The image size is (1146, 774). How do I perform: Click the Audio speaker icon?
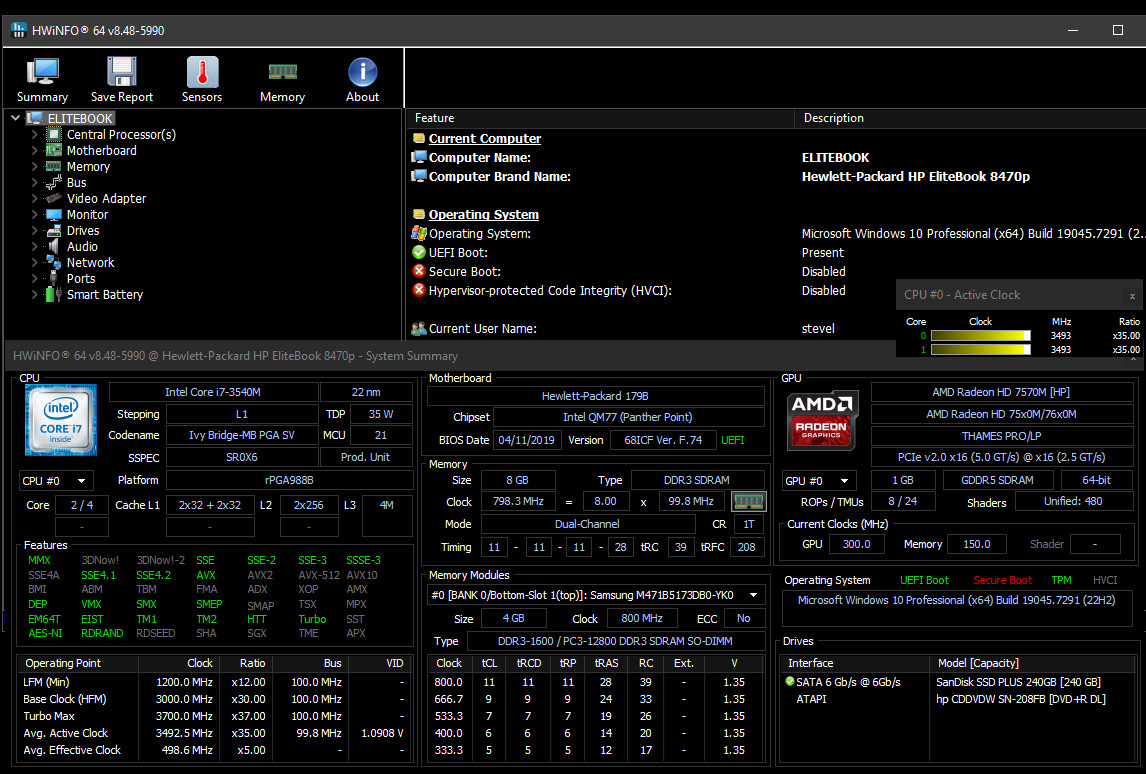54,246
